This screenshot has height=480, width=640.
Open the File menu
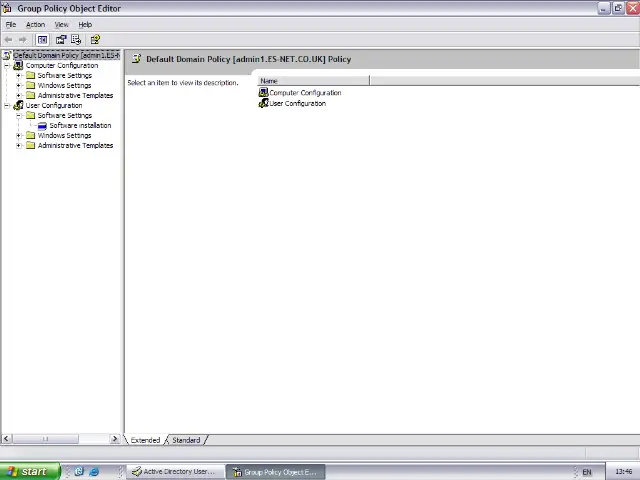click(x=11, y=24)
